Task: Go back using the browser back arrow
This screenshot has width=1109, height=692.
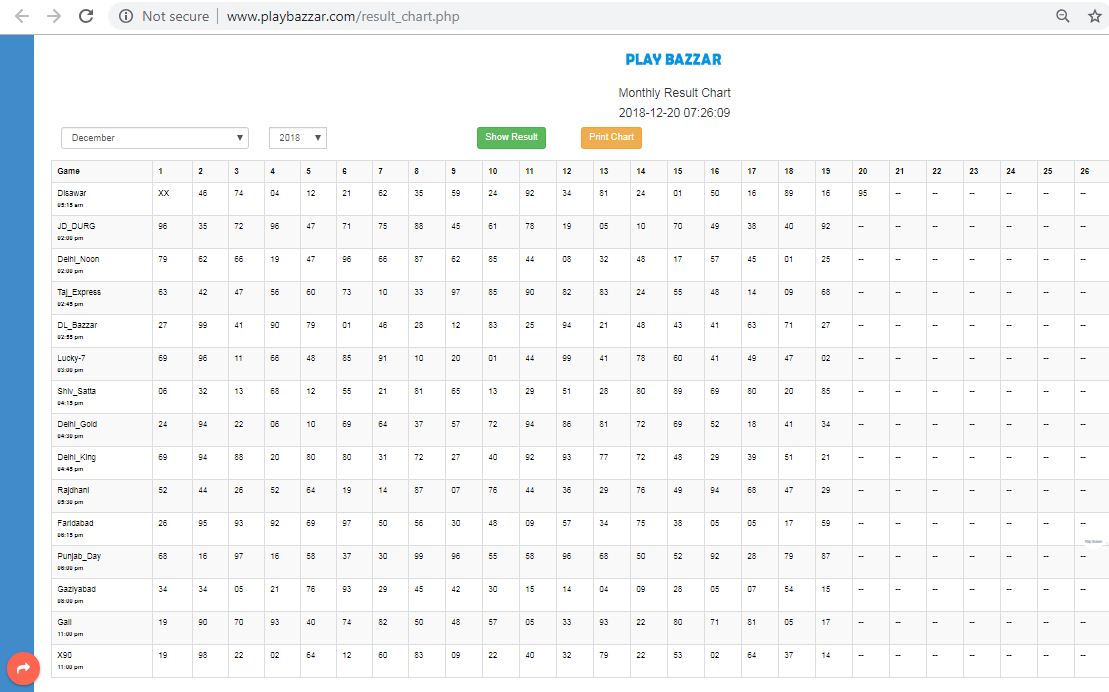Action: coord(22,16)
